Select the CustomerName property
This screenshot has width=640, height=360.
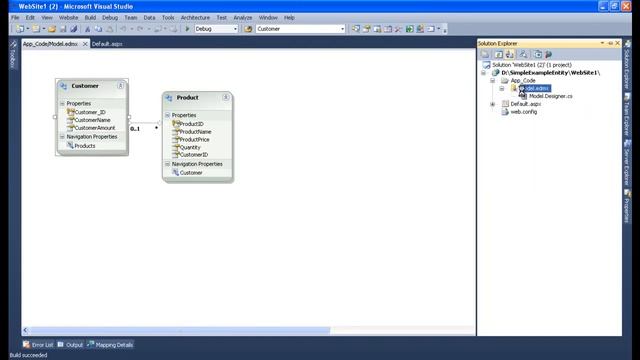(93, 120)
